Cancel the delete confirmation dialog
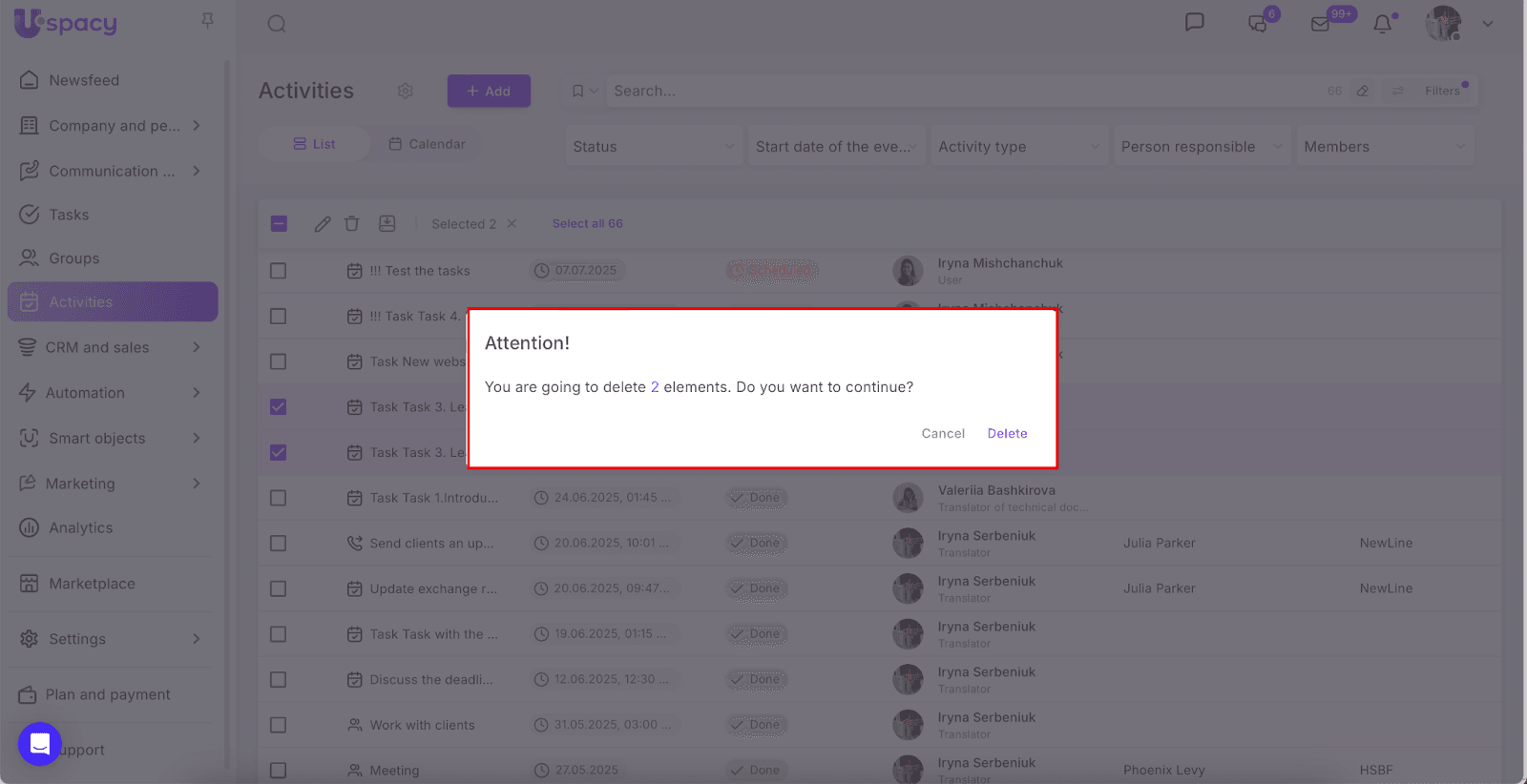Viewport: 1527px width, 784px height. point(943,433)
